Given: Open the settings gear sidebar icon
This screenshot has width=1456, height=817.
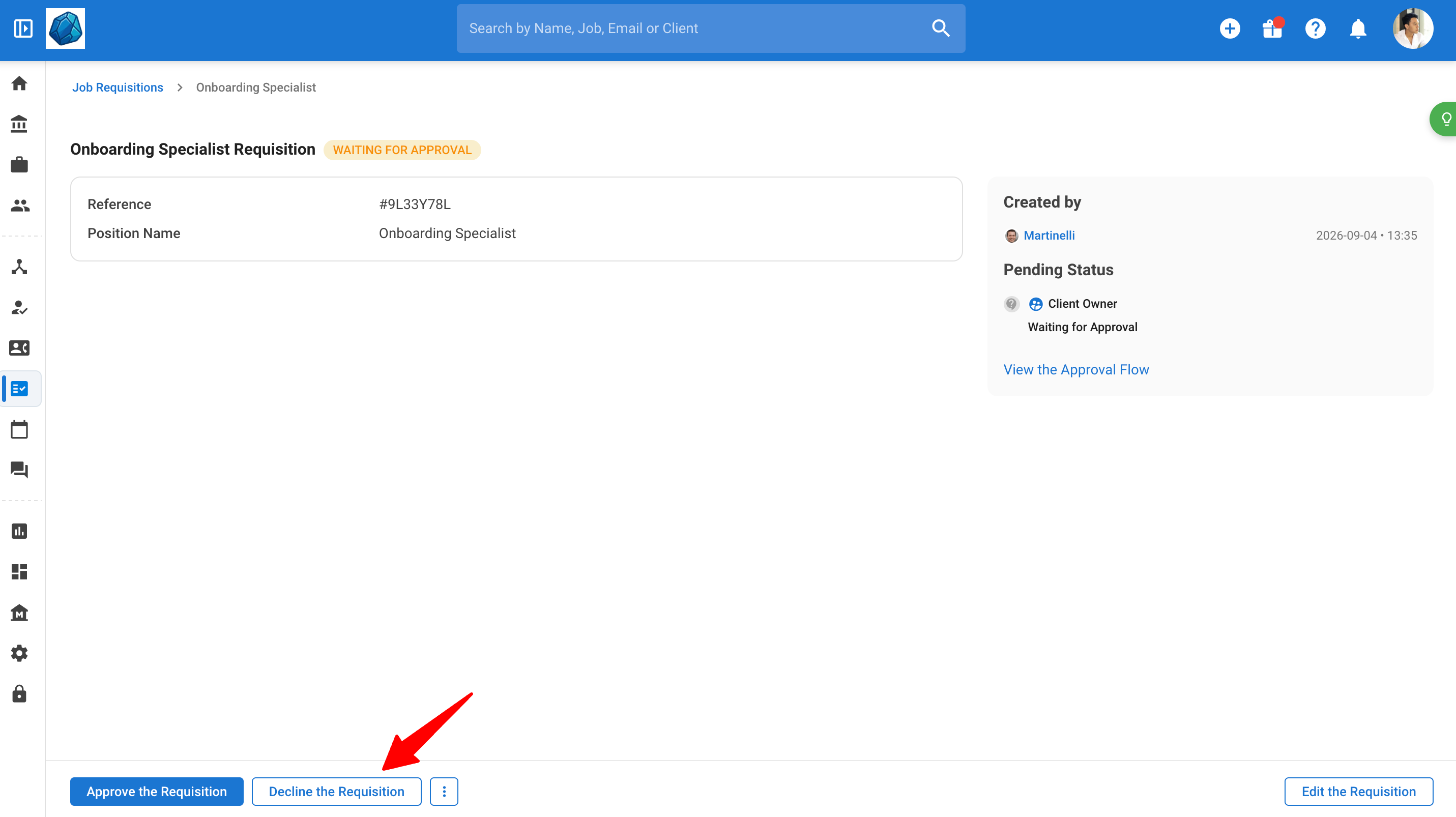Looking at the screenshot, I should [19, 653].
